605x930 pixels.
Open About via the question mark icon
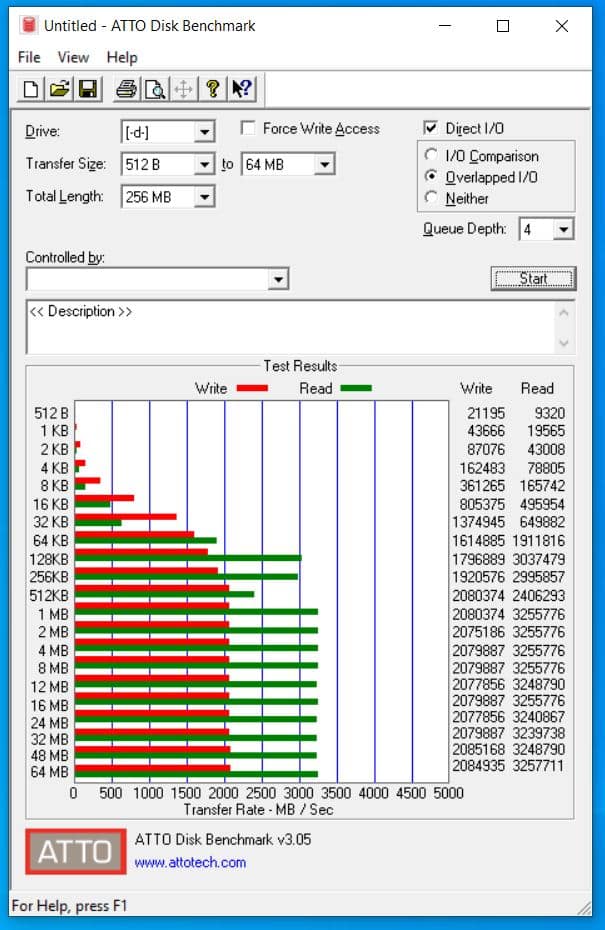point(212,89)
